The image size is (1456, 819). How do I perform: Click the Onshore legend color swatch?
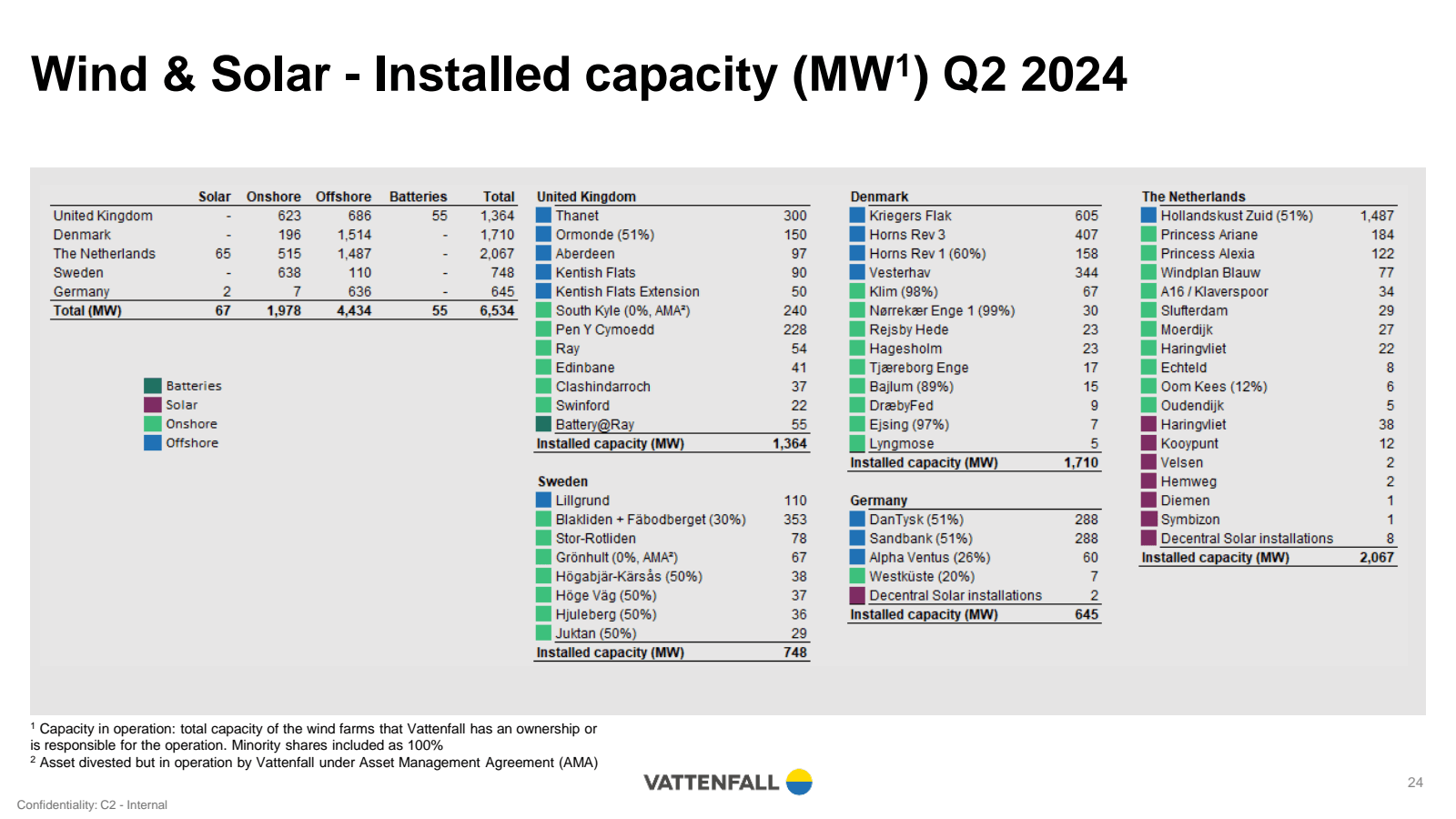152,424
